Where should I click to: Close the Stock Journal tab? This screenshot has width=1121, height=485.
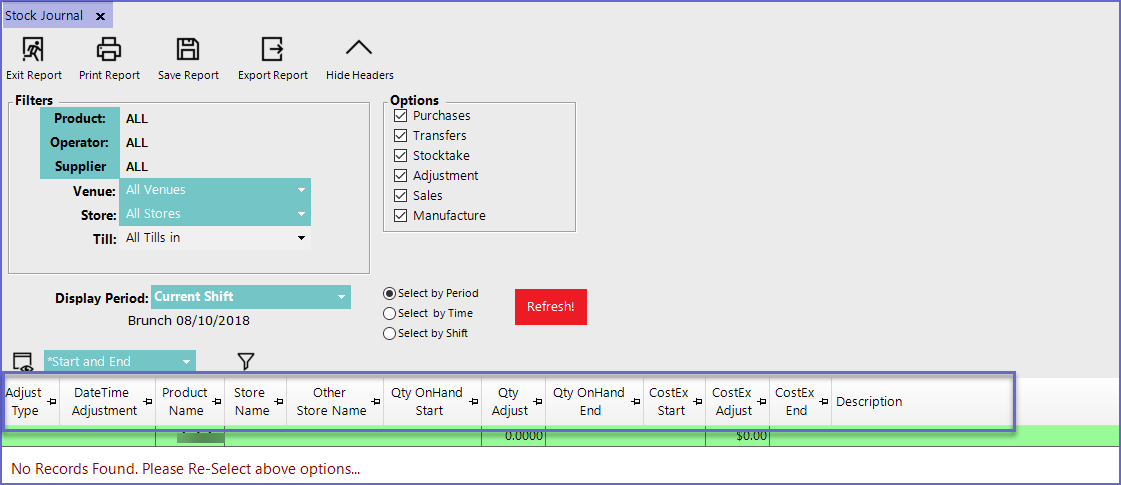tap(100, 16)
